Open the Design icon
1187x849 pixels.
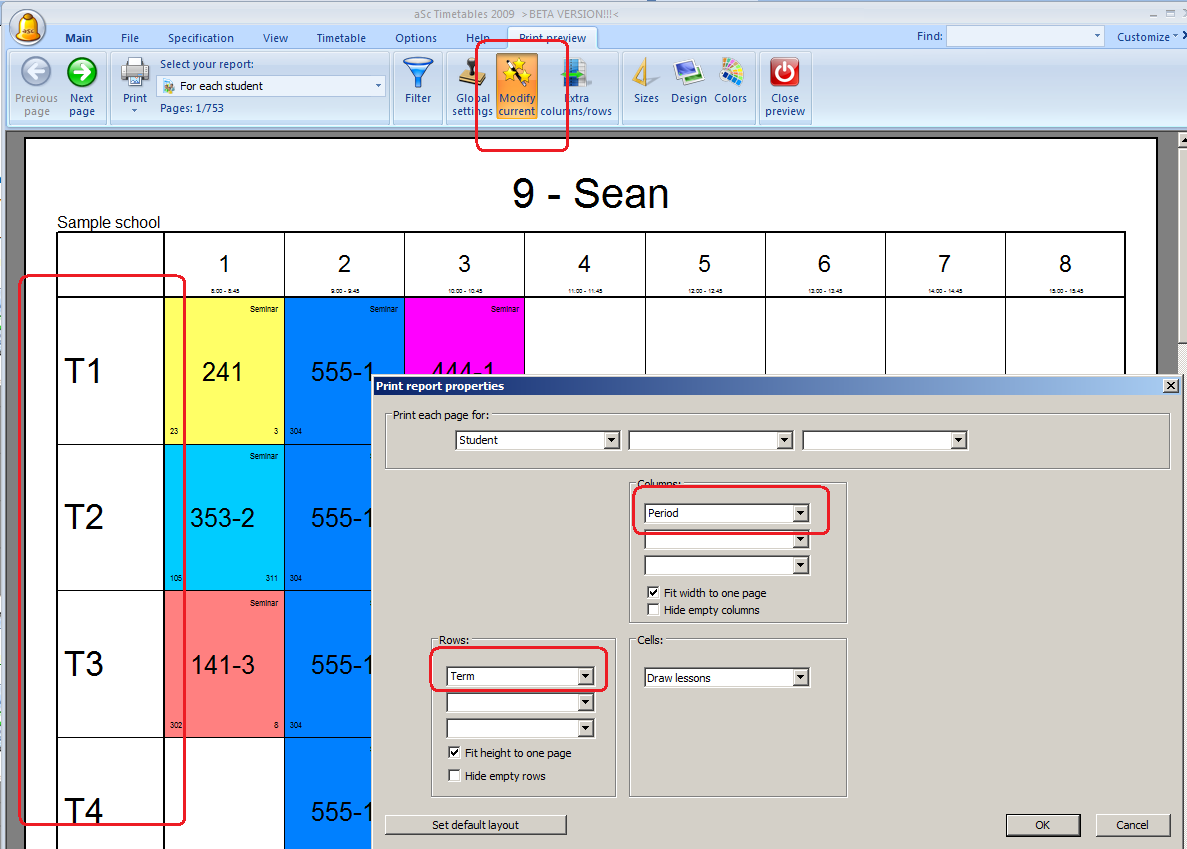pyautogui.click(x=689, y=73)
